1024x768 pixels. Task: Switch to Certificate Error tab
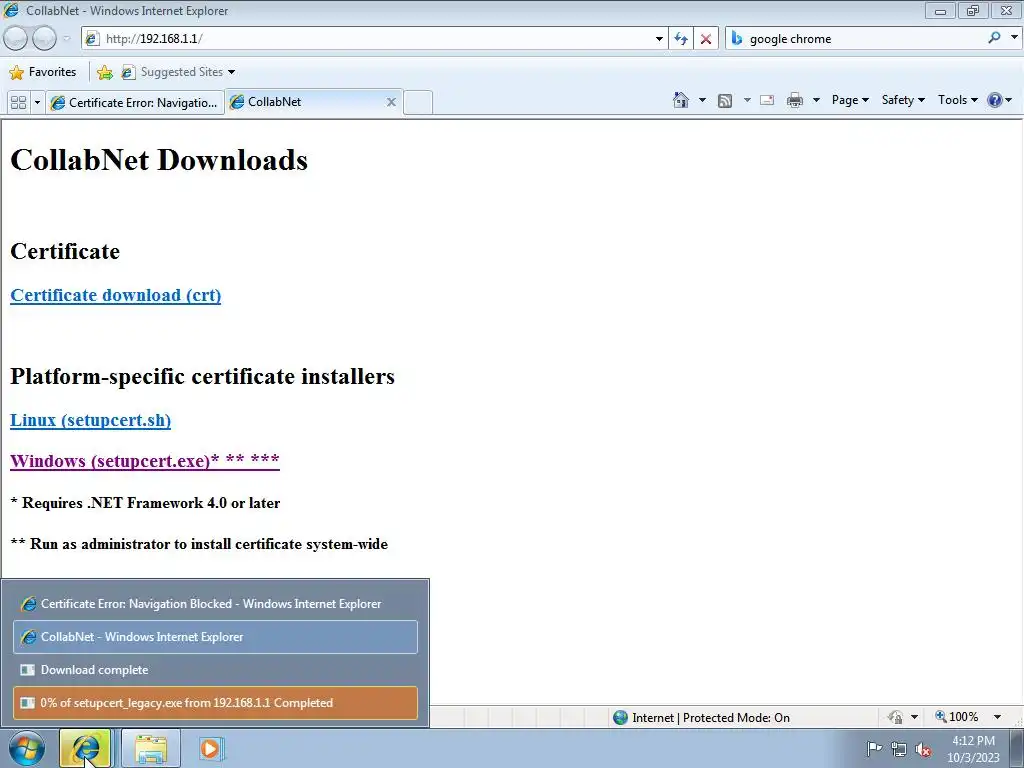point(135,103)
